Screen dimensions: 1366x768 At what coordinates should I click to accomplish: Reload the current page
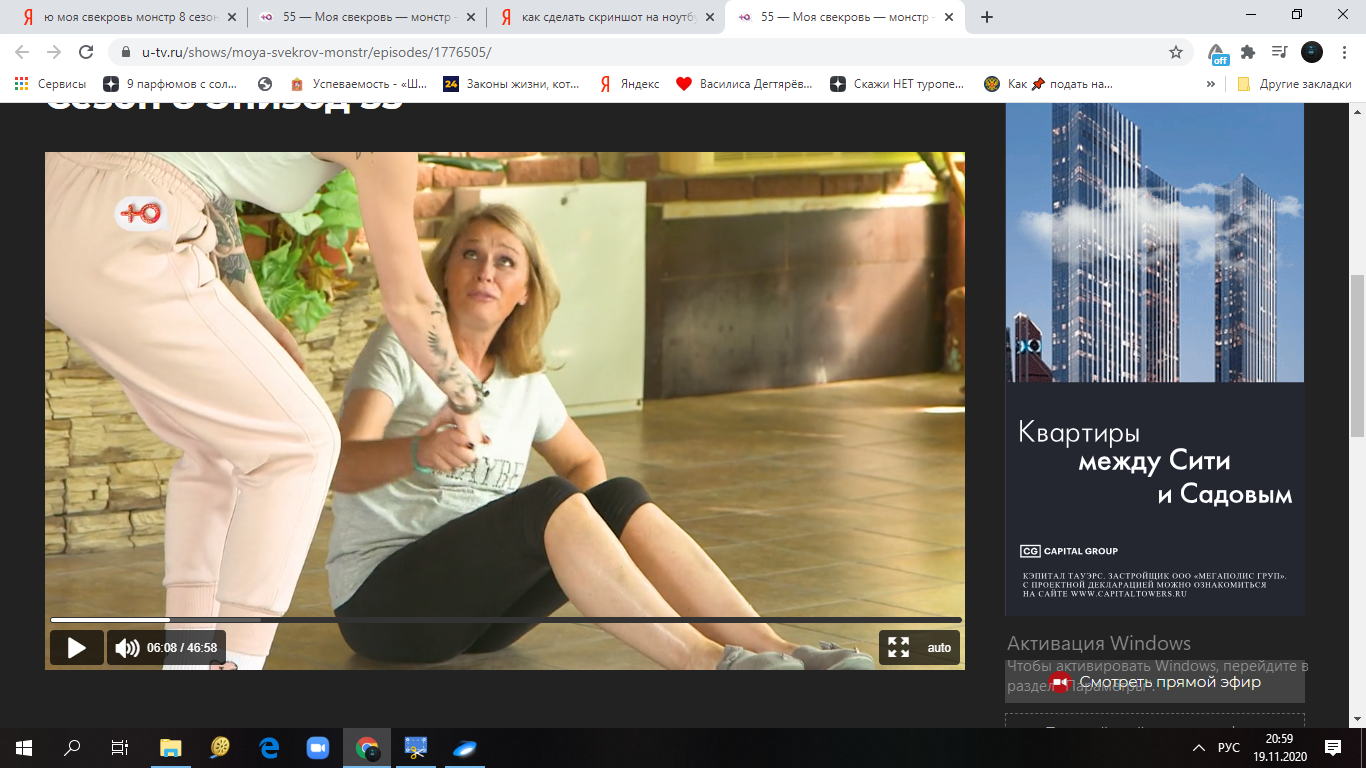86,52
